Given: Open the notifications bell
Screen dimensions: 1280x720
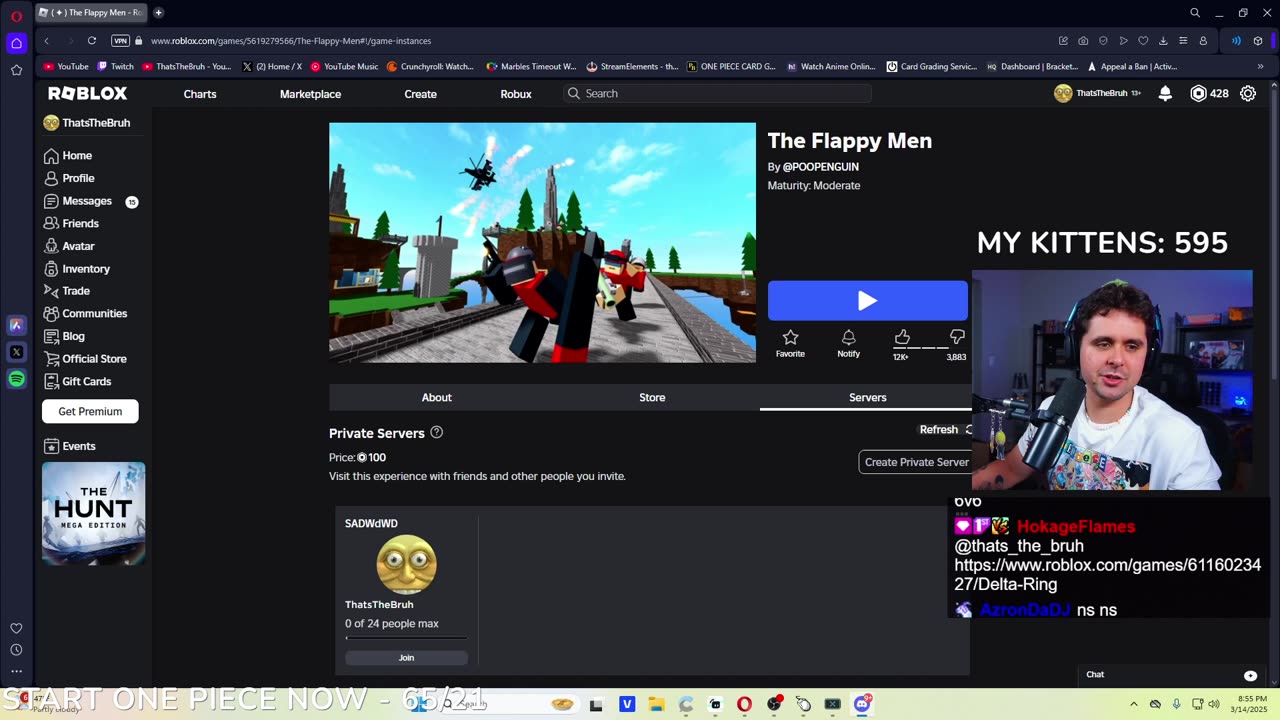Looking at the screenshot, I should 1165,93.
